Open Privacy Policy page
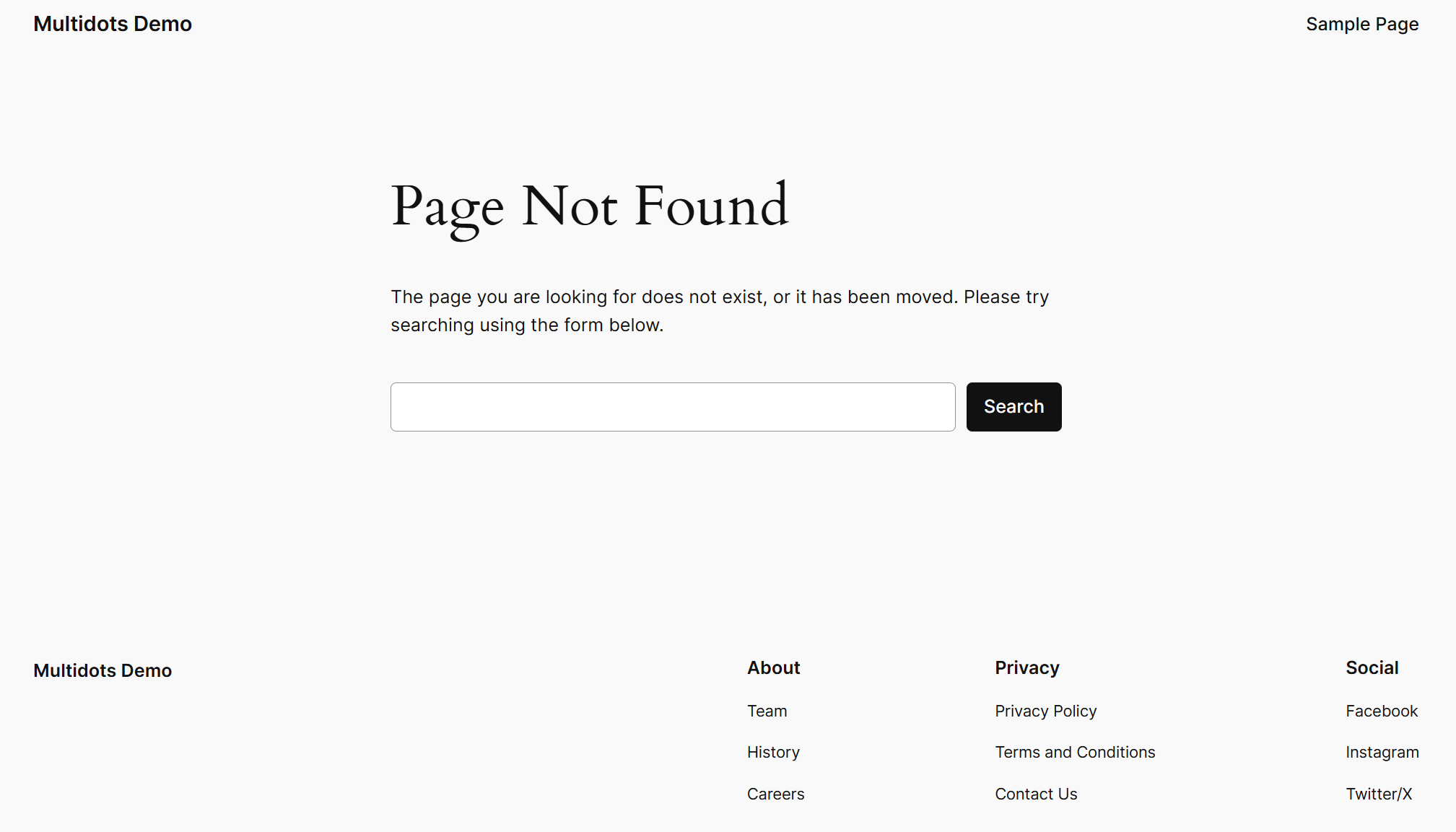Screen dimensions: 1456x832 pyautogui.click(x=1045, y=710)
